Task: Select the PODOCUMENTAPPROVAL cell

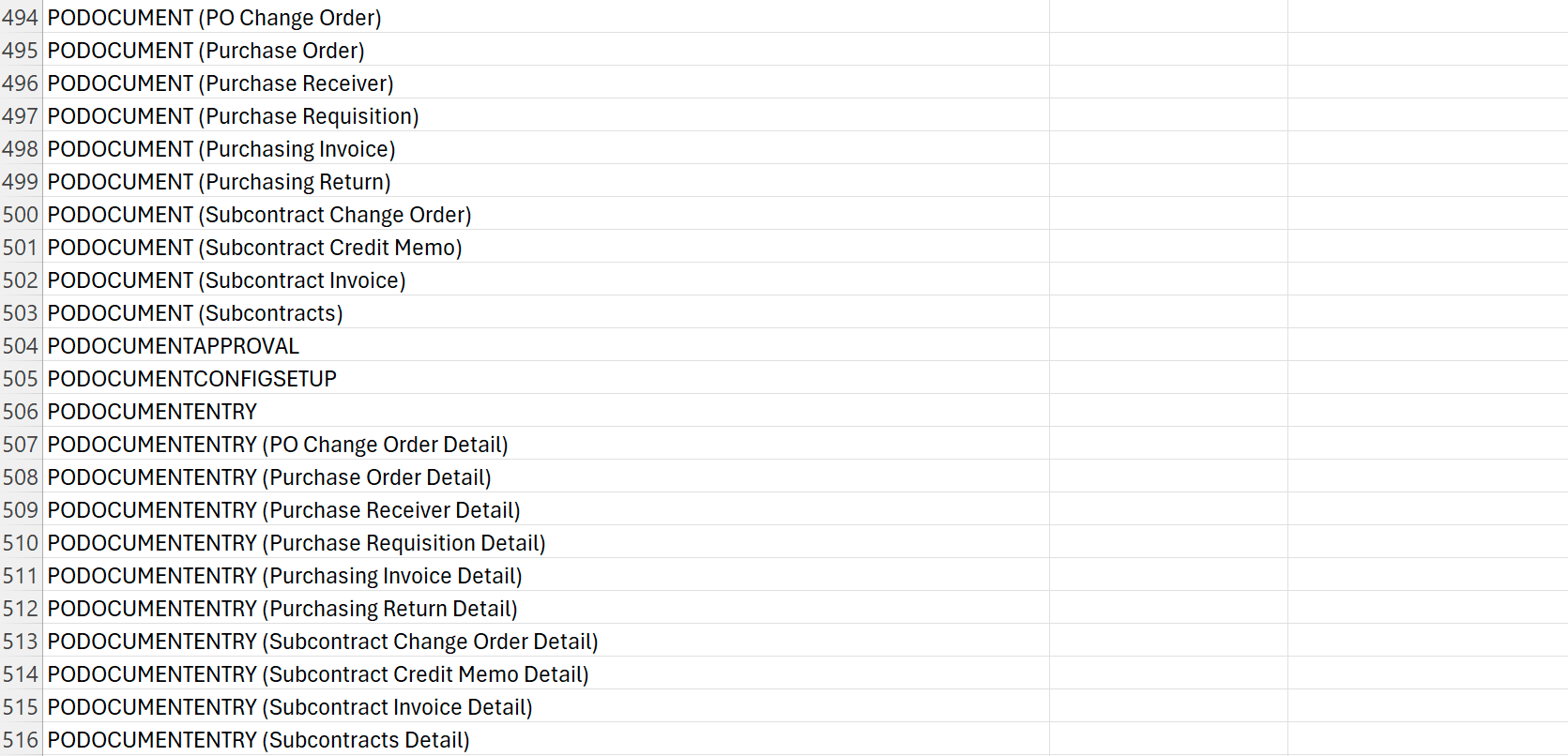Action: tap(546, 345)
